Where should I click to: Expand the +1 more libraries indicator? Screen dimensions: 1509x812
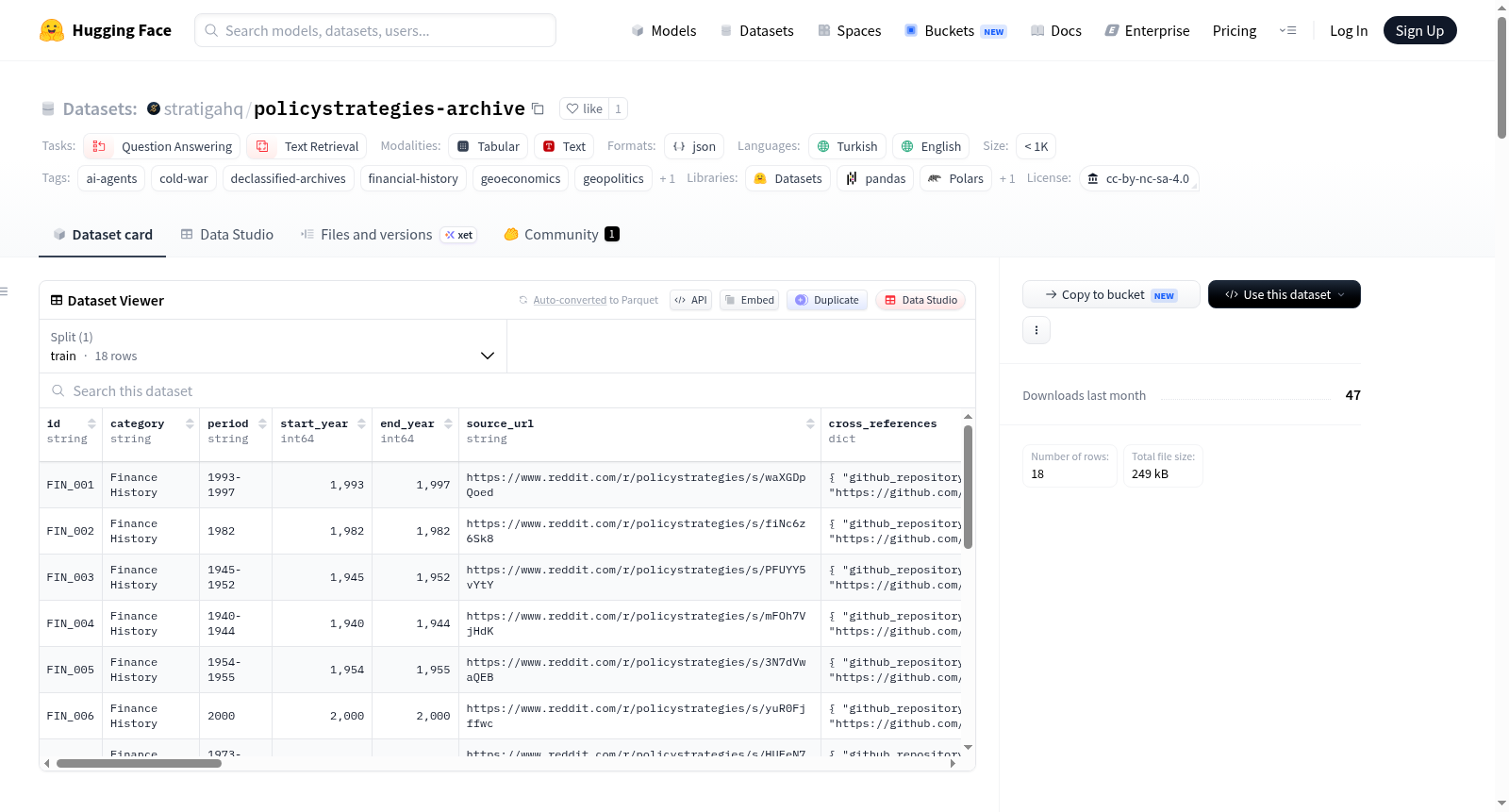click(x=1007, y=178)
